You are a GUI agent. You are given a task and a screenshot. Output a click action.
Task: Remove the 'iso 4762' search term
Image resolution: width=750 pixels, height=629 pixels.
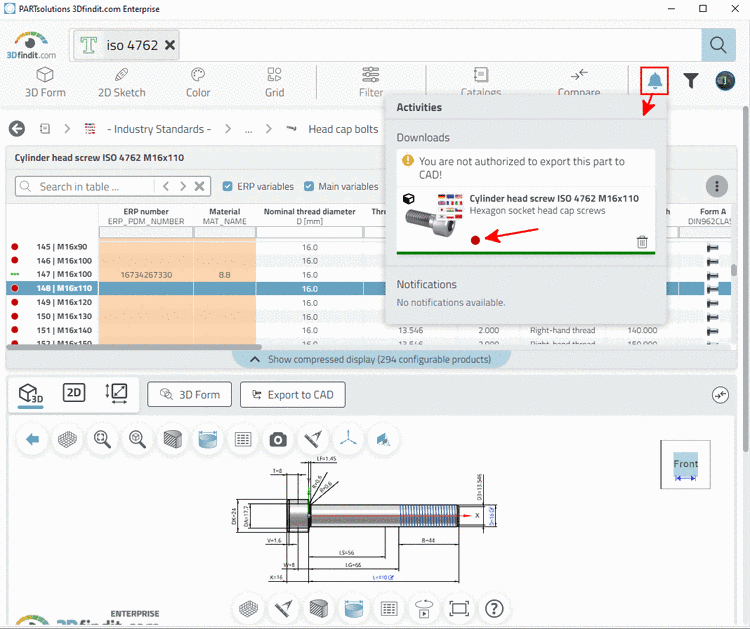point(170,45)
